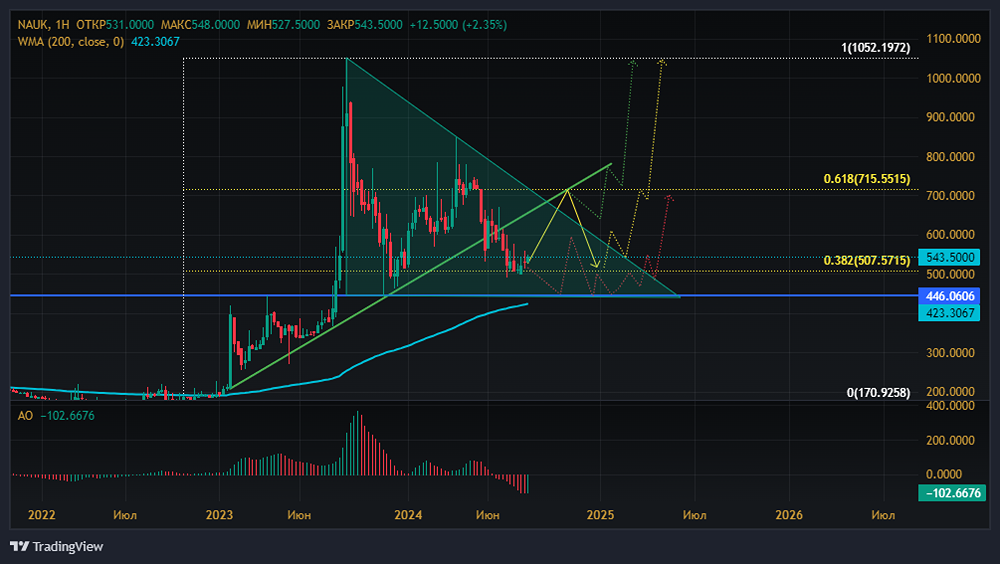Click the 0.0000 AO scale label
Screen dimensions: 1000x564
pos(944,475)
